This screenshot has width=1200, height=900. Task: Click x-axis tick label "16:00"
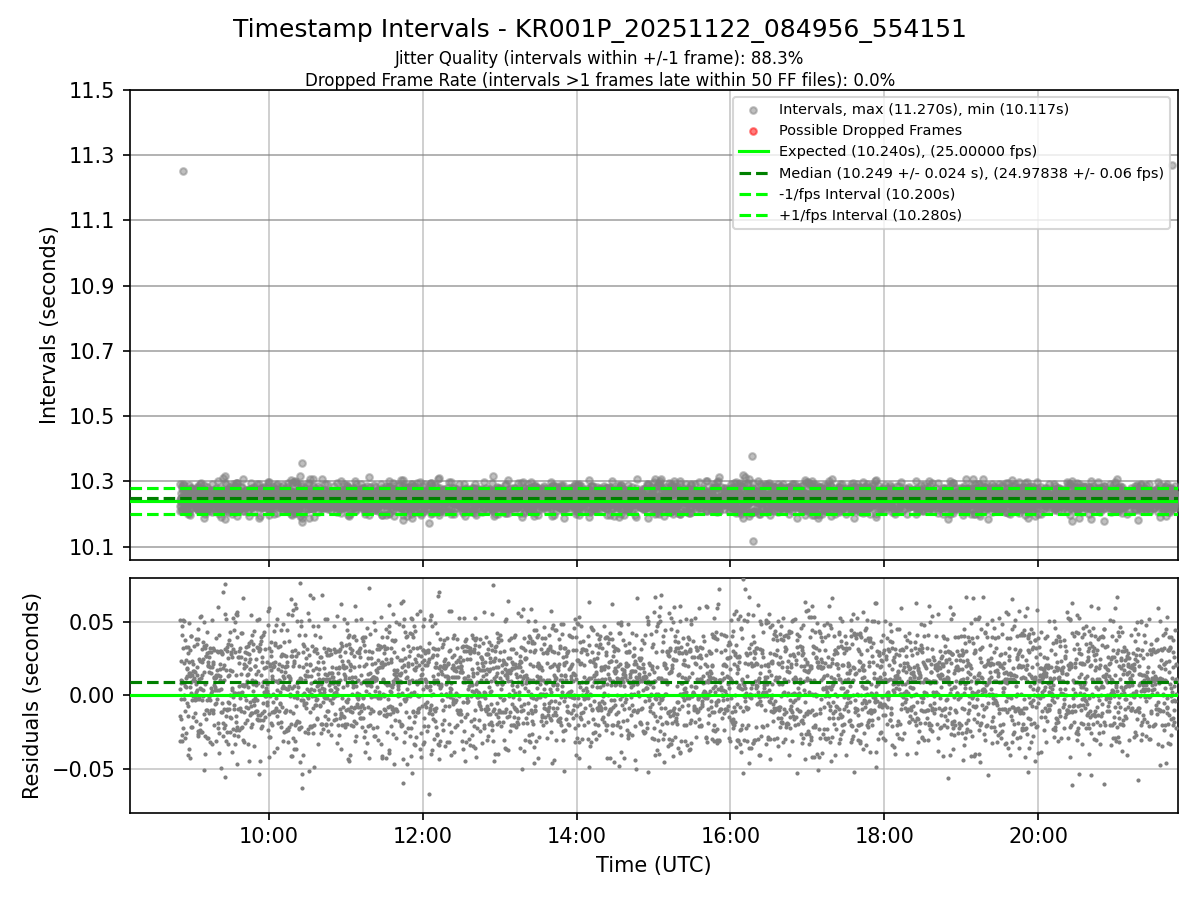click(730, 835)
